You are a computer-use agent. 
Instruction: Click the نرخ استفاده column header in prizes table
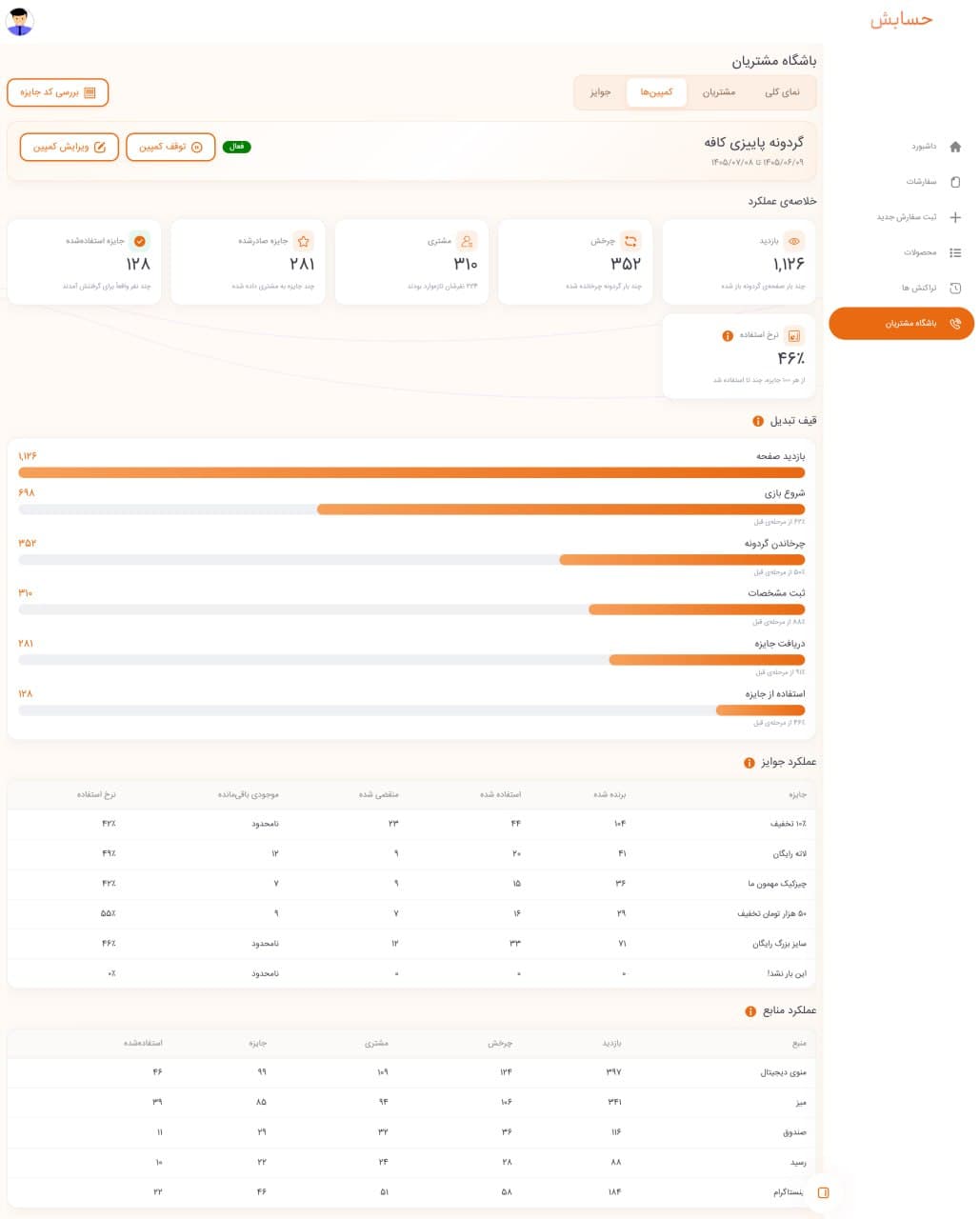click(x=96, y=794)
